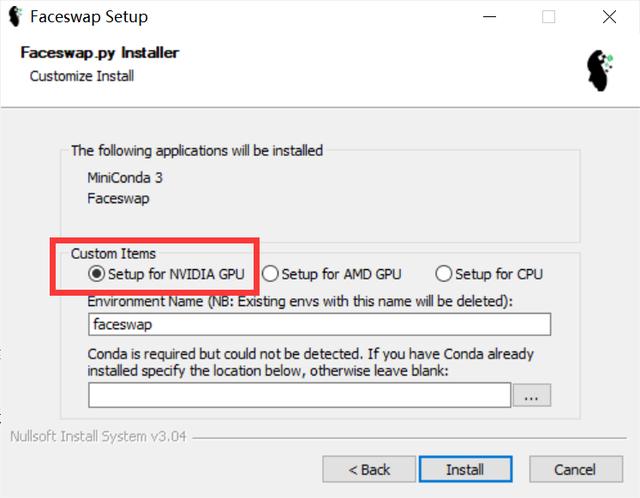
Task: Cancel the Faceswap setup
Action: click(x=574, y=469)
